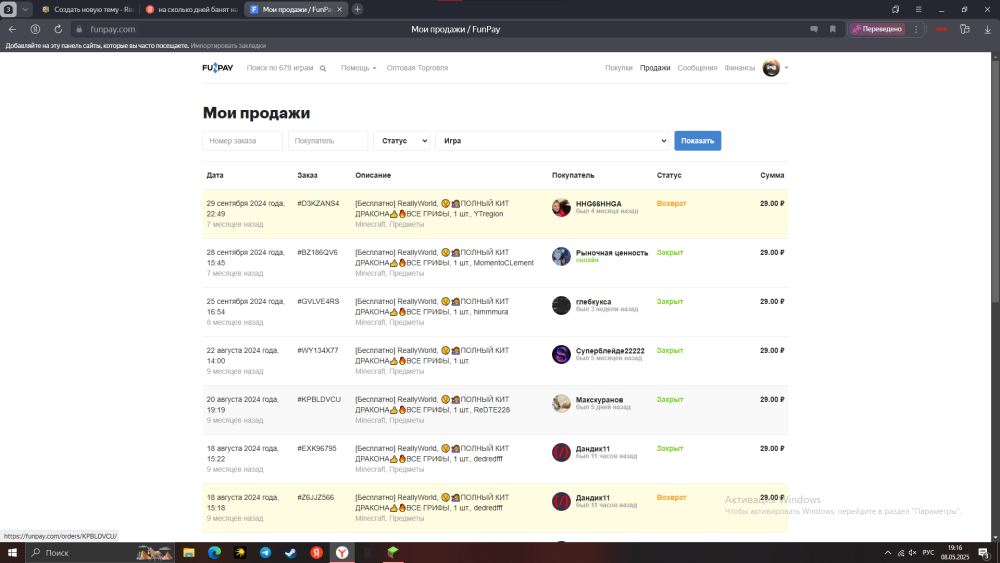
Task: Open browser downloads arrow icon
Action: [987, 29]
